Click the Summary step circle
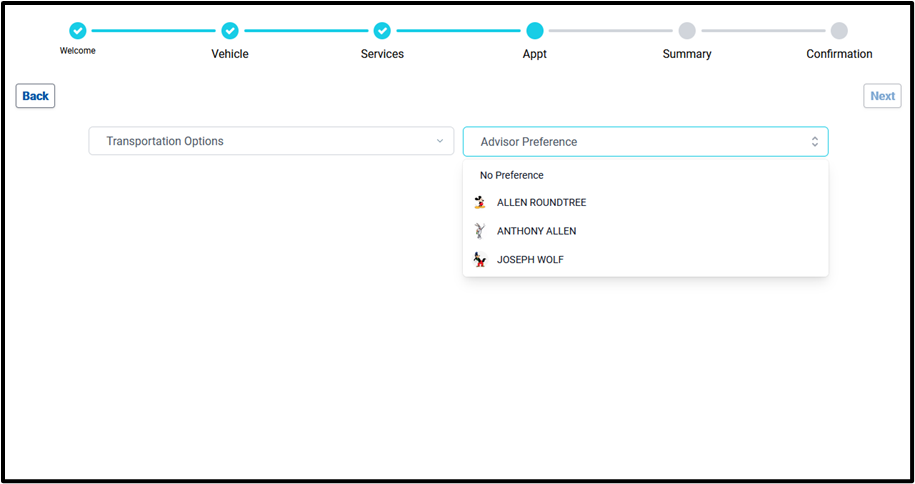The image size is (915, 484). click(x=687, y=31)
